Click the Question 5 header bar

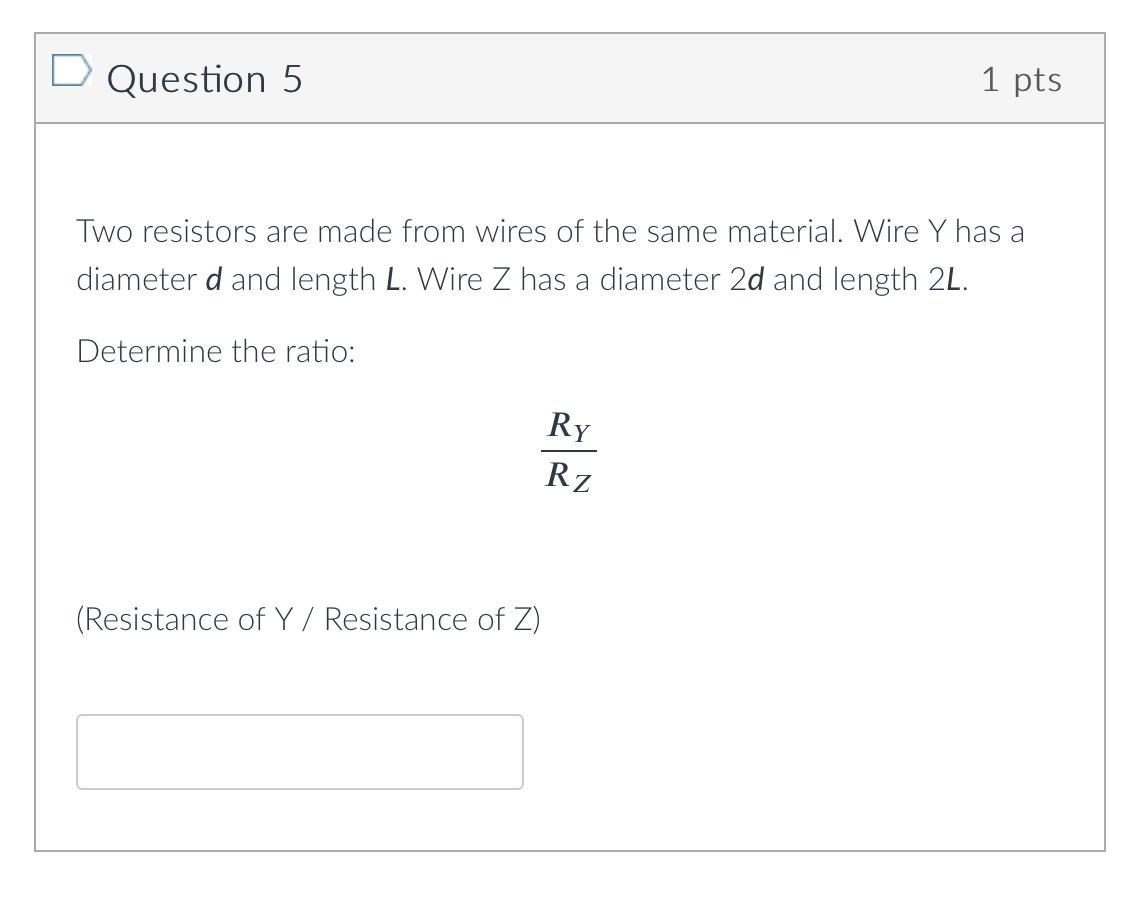pos(566,78)
